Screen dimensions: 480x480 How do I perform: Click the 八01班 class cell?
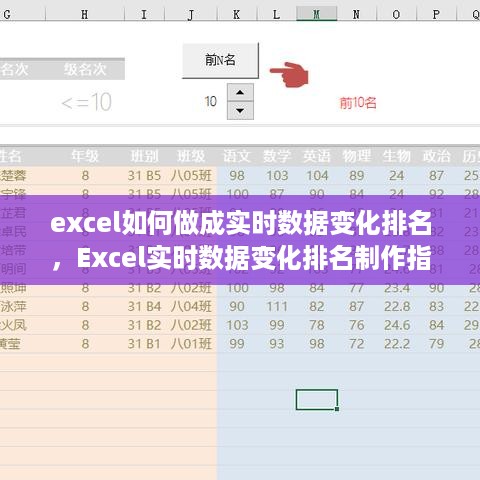pos(191,344)
